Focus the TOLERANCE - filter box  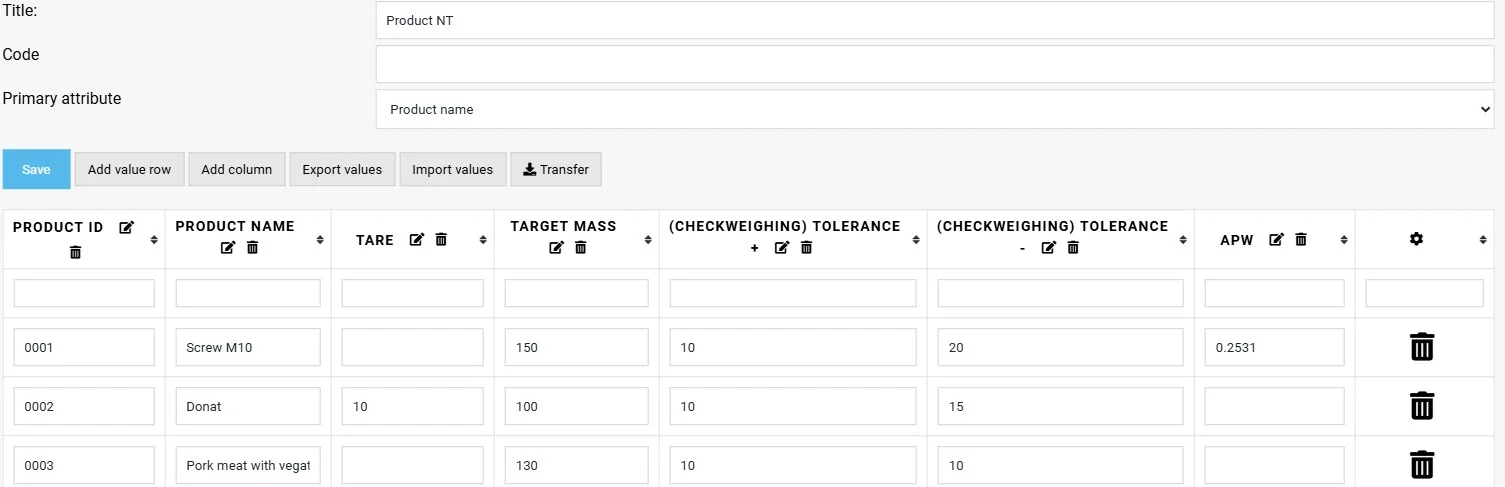tap(1061, 293)
